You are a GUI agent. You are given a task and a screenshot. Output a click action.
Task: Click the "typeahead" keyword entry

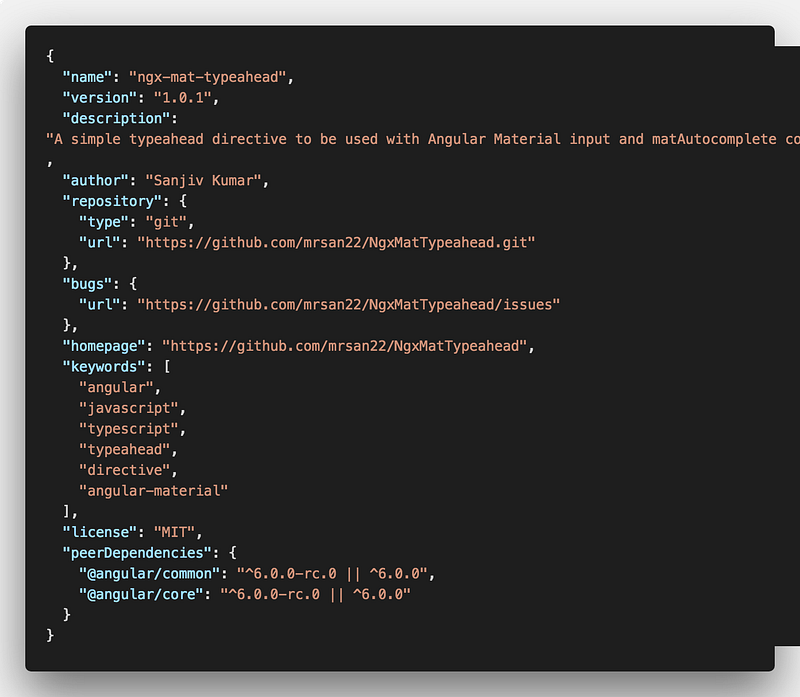point(125,449)
